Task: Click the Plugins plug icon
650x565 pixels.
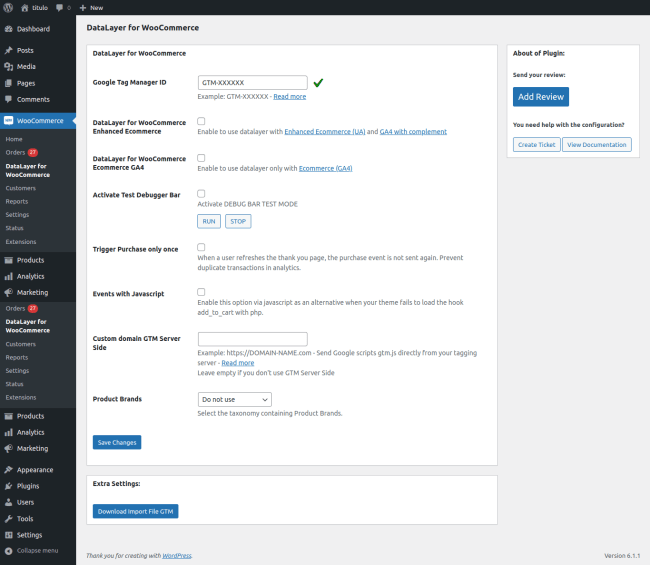Action: click(8, 486)
